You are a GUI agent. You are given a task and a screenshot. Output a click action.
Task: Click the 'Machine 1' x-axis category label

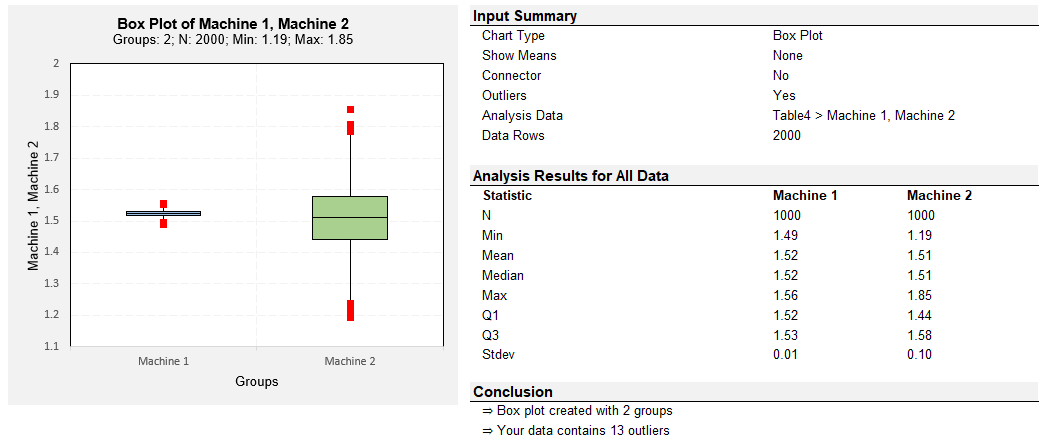[x=163, y=361]
